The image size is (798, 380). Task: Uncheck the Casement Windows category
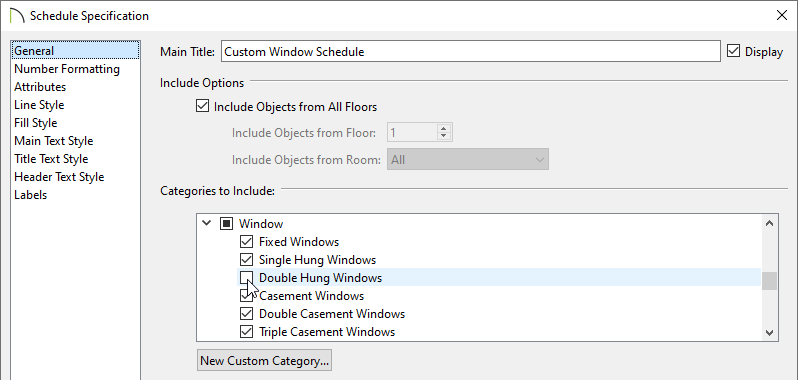coord(246,296)
